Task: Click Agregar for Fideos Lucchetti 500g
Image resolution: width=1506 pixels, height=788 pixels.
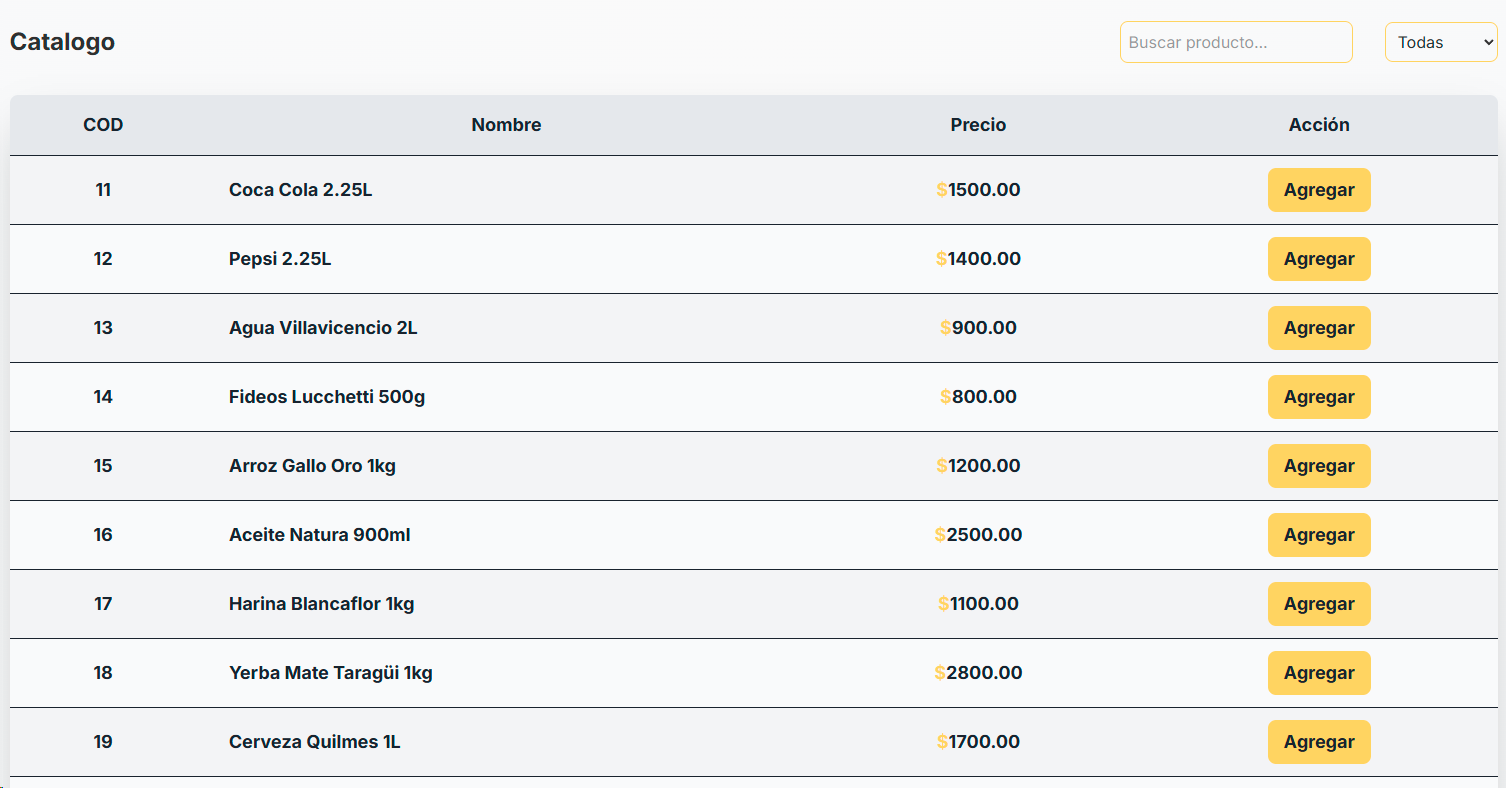Action: pyautogui.click(x=1319, y=397)
